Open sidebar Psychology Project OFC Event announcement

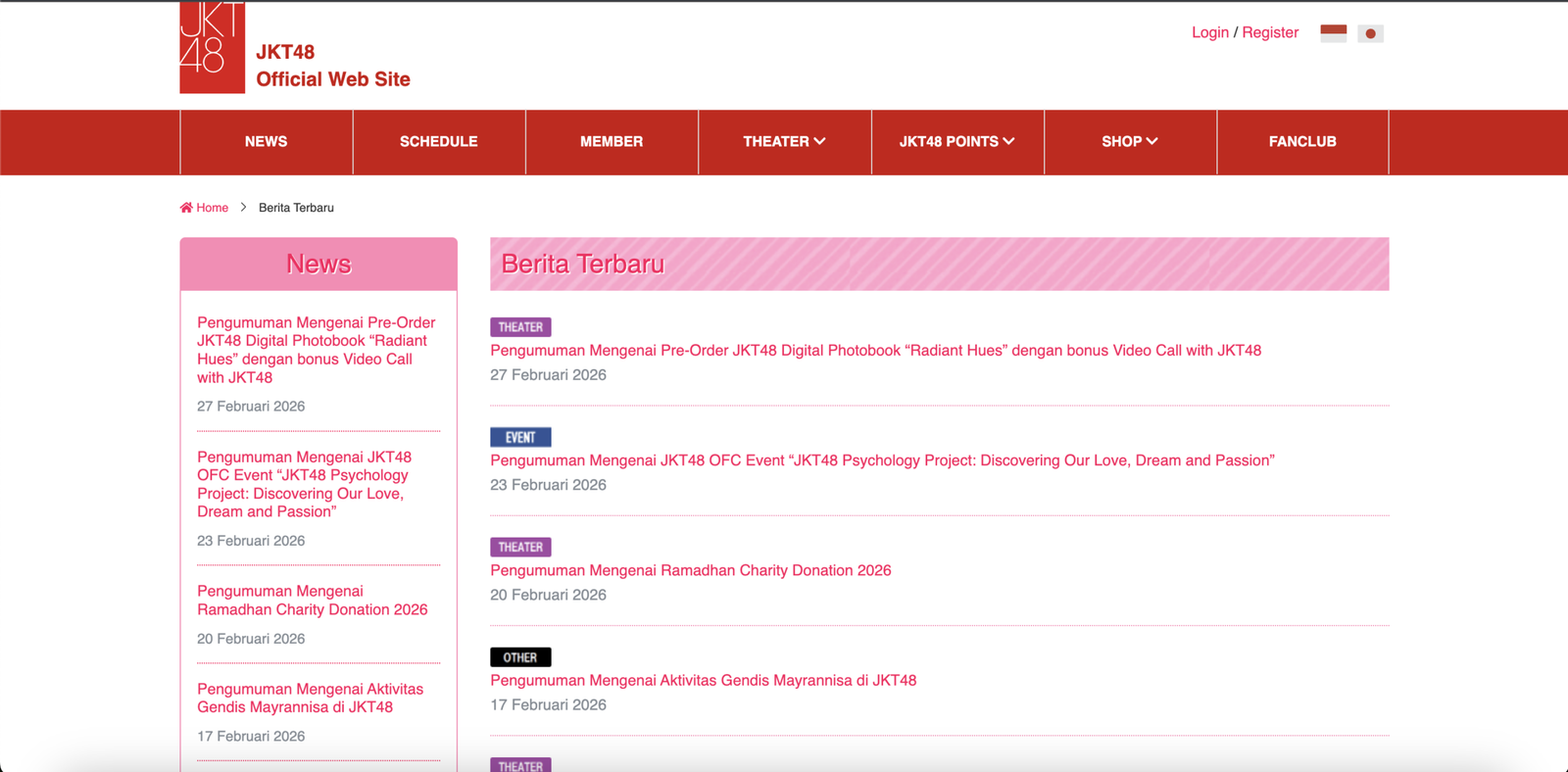tap(305, 484)
